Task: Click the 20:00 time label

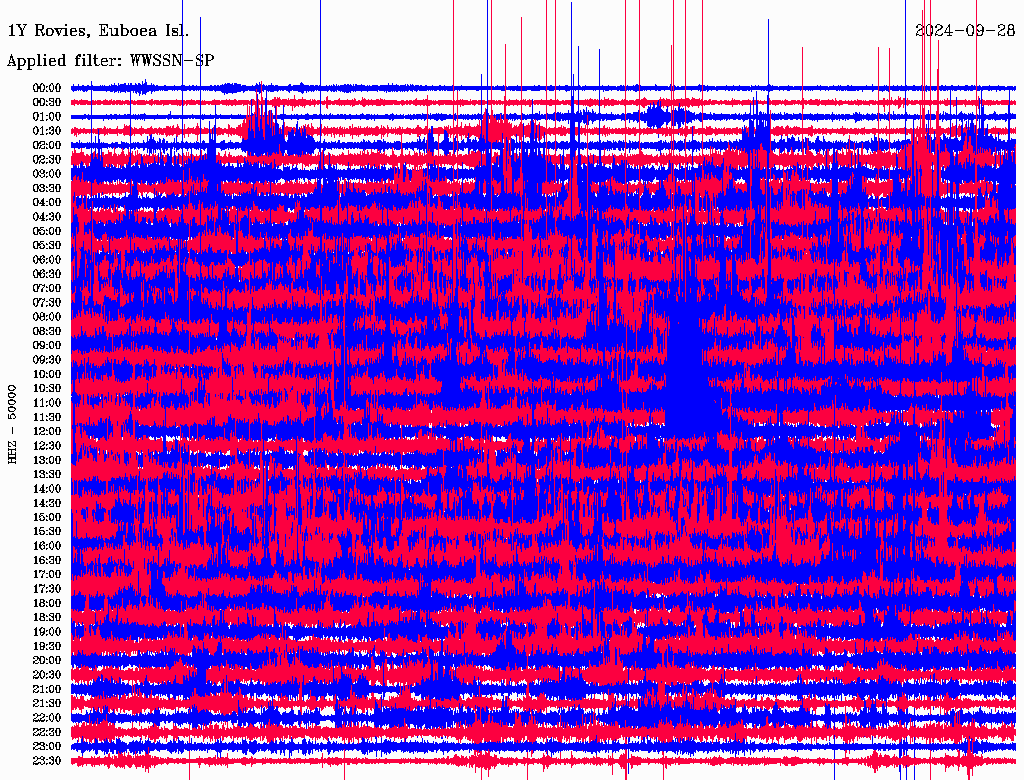Action: click(47, 660)
